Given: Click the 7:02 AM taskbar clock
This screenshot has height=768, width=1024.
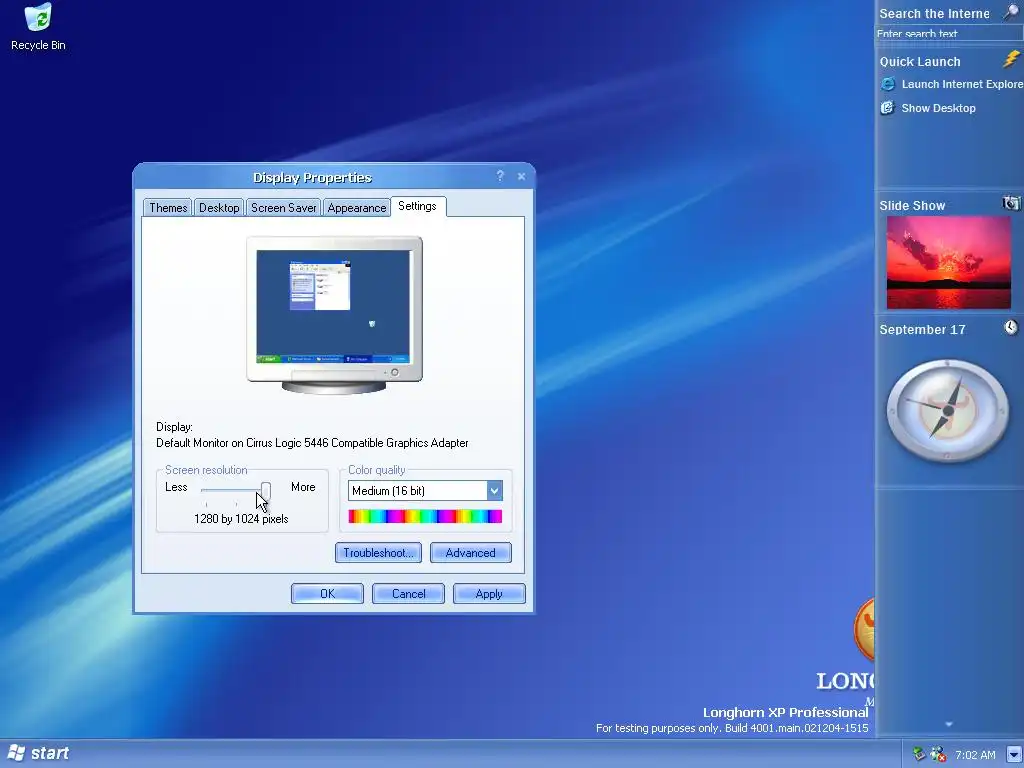Looking at the screenshot, I should 975,755.
